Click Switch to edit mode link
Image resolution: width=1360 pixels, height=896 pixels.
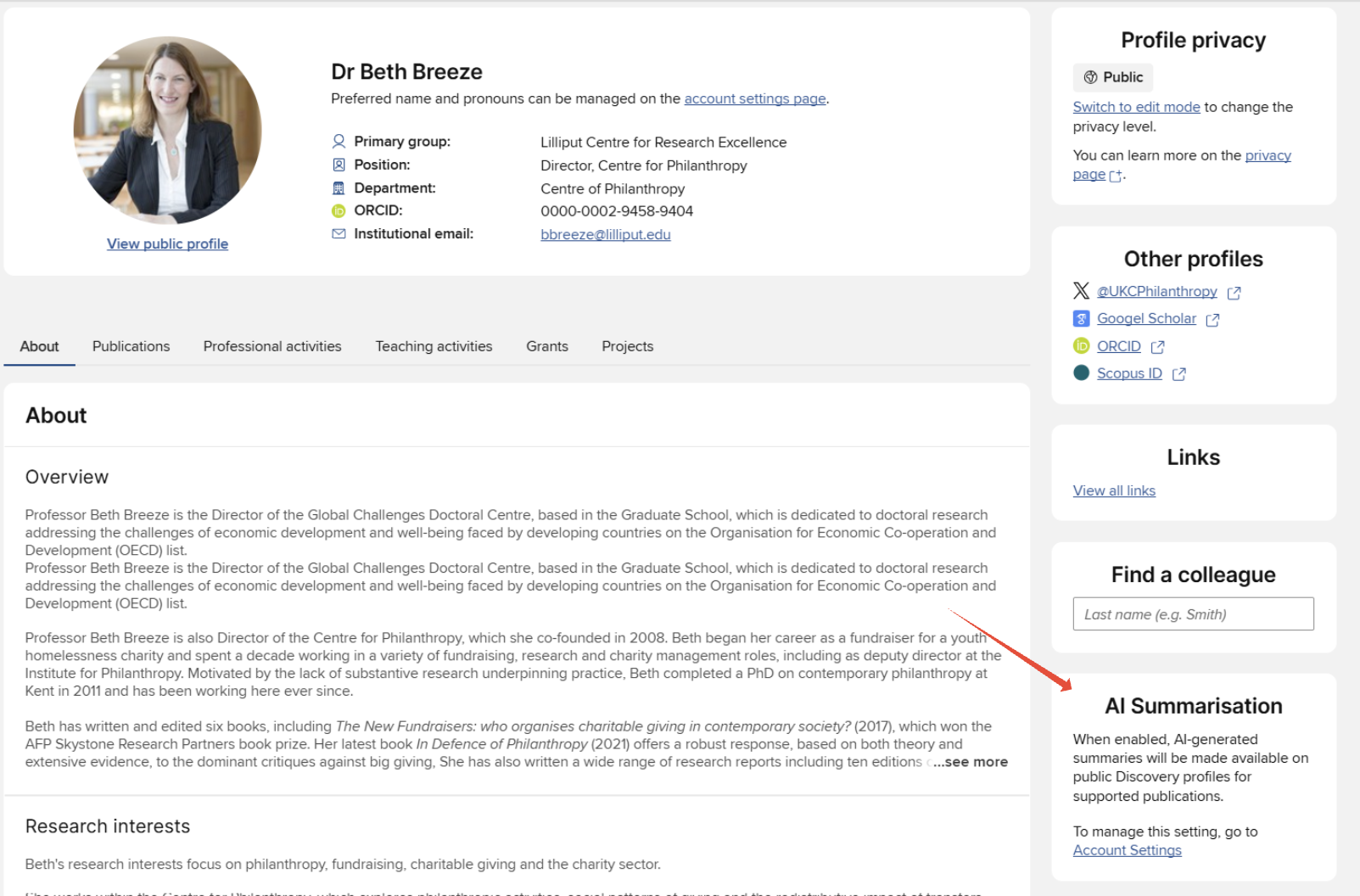1136,107
